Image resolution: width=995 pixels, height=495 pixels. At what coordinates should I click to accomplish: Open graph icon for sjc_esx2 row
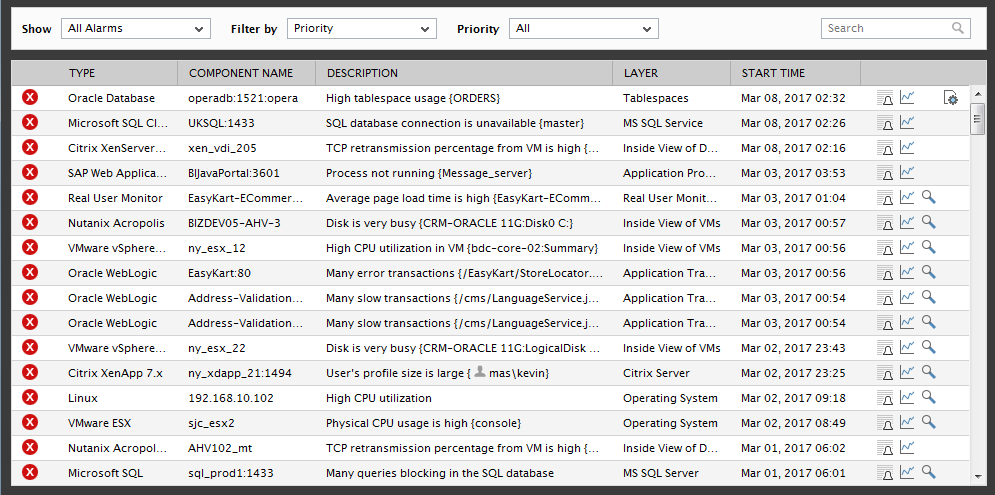907,422
